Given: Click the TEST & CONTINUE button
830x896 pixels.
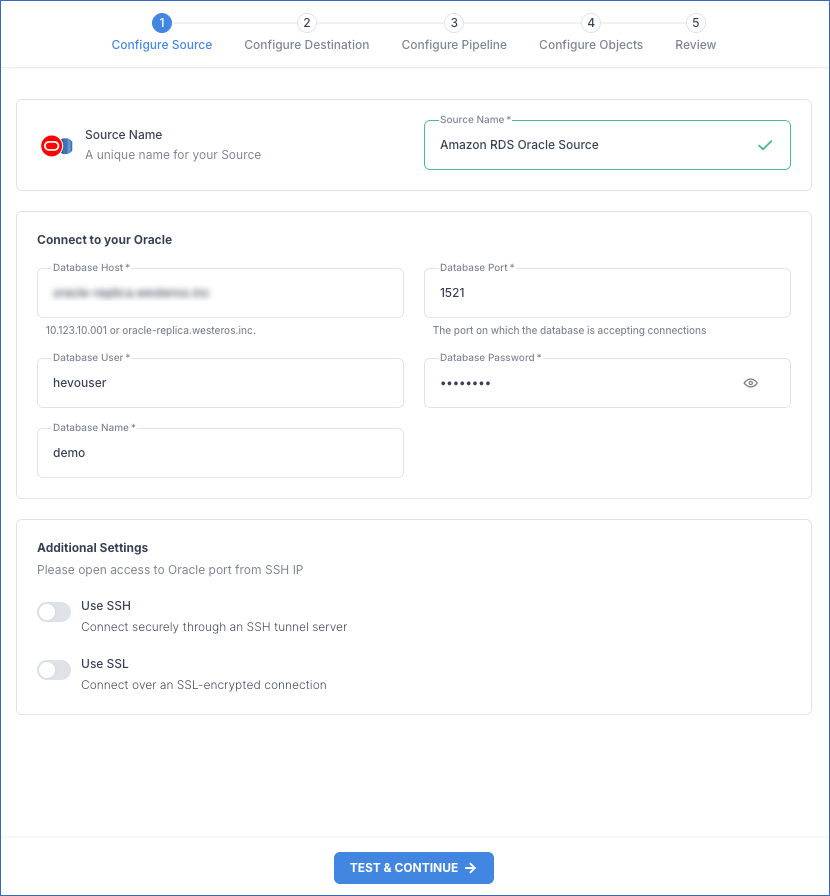Looking at the screenshot, I should click(x=414, y=867).
